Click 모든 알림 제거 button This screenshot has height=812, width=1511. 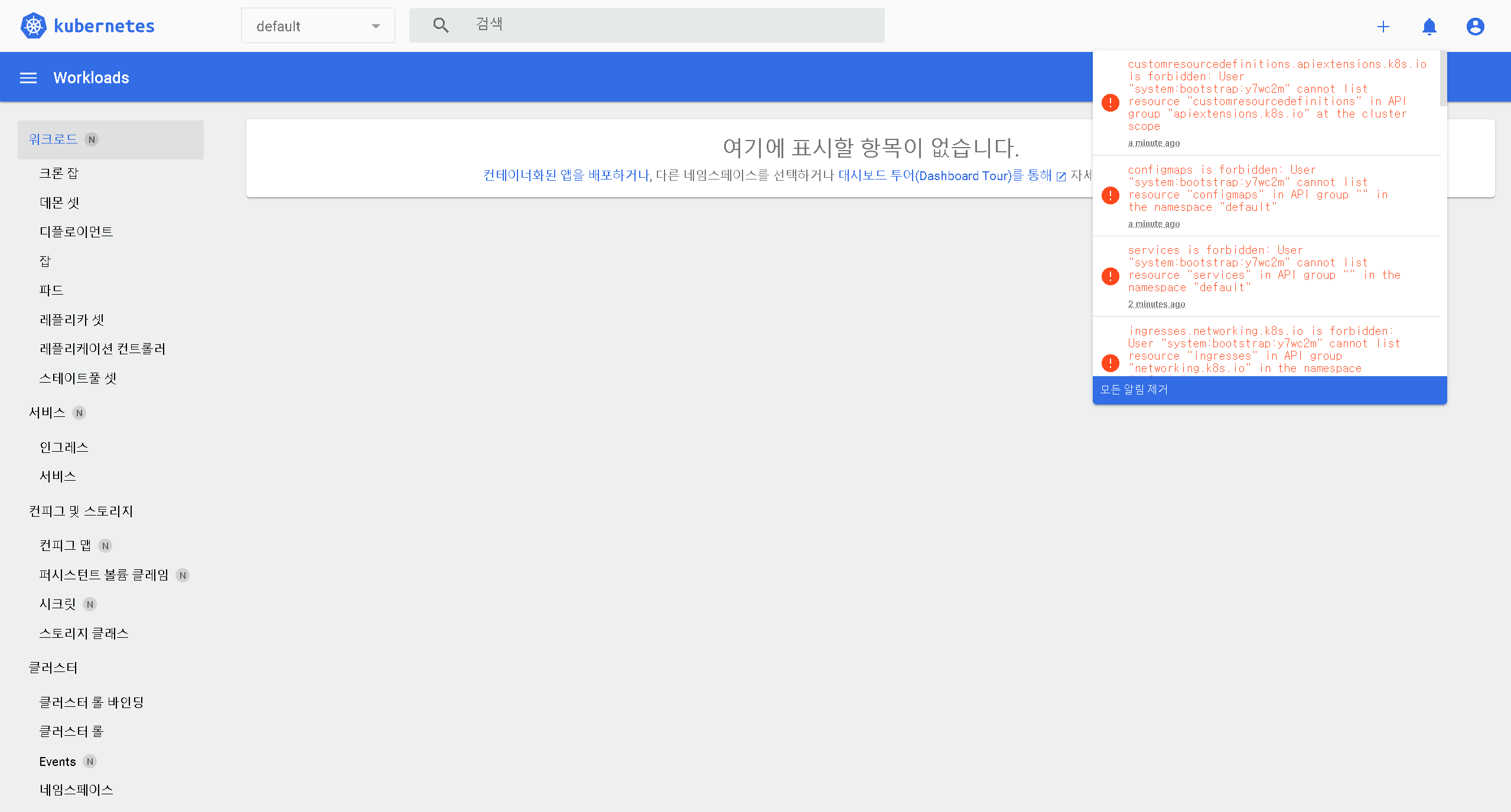(x=1134, y=390)
